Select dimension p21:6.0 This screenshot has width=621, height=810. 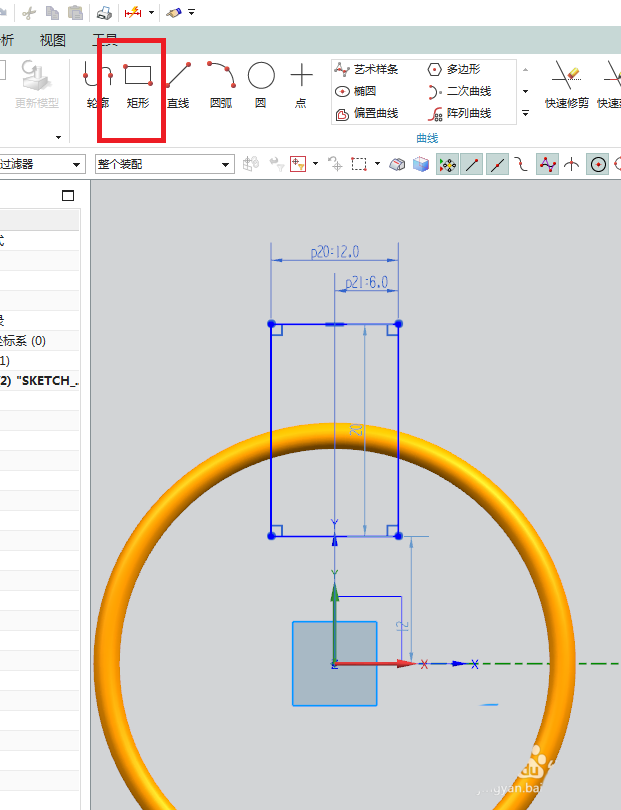pos(367,283)
